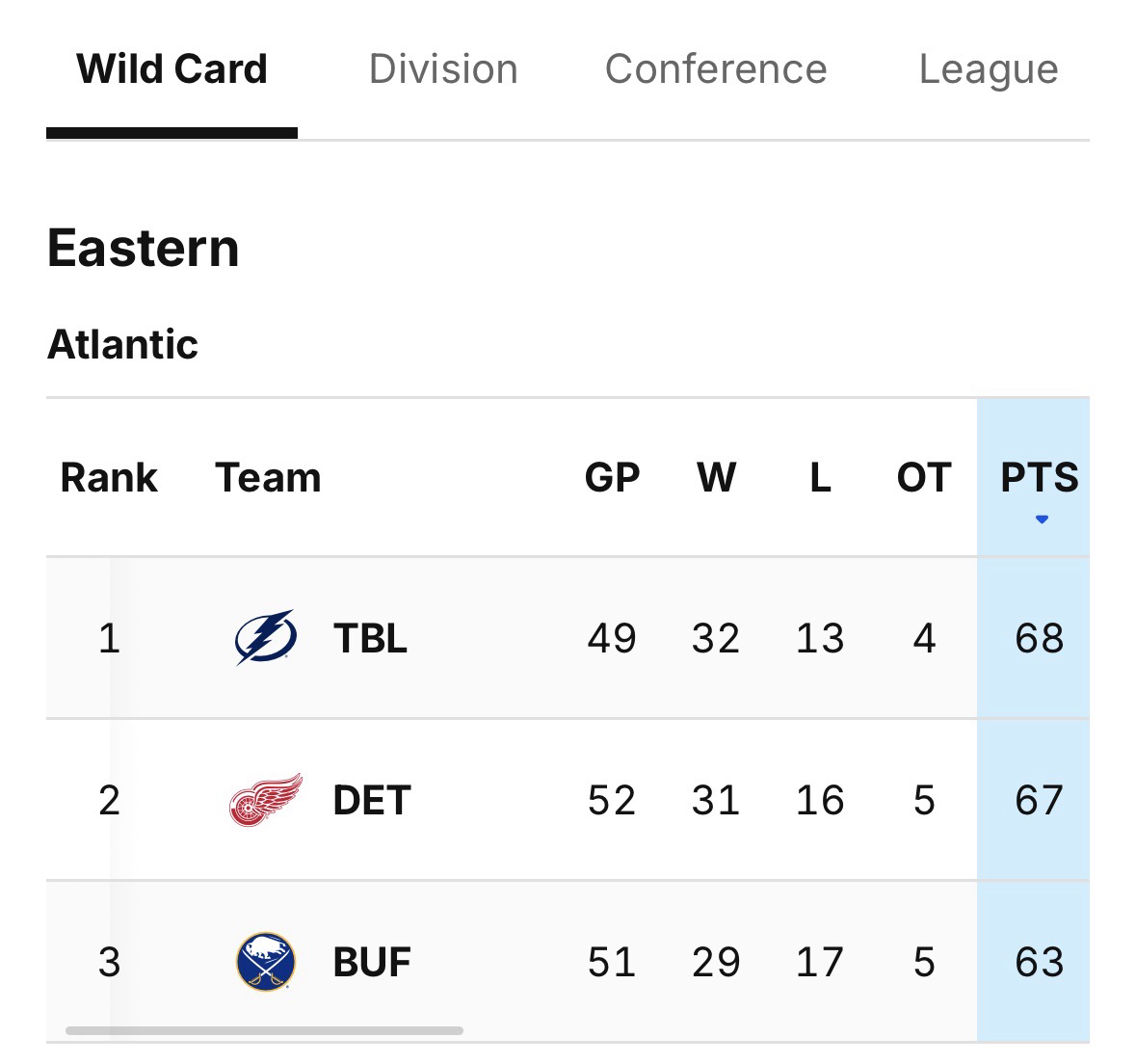Open the TBL team link

[x=370, y=638]
